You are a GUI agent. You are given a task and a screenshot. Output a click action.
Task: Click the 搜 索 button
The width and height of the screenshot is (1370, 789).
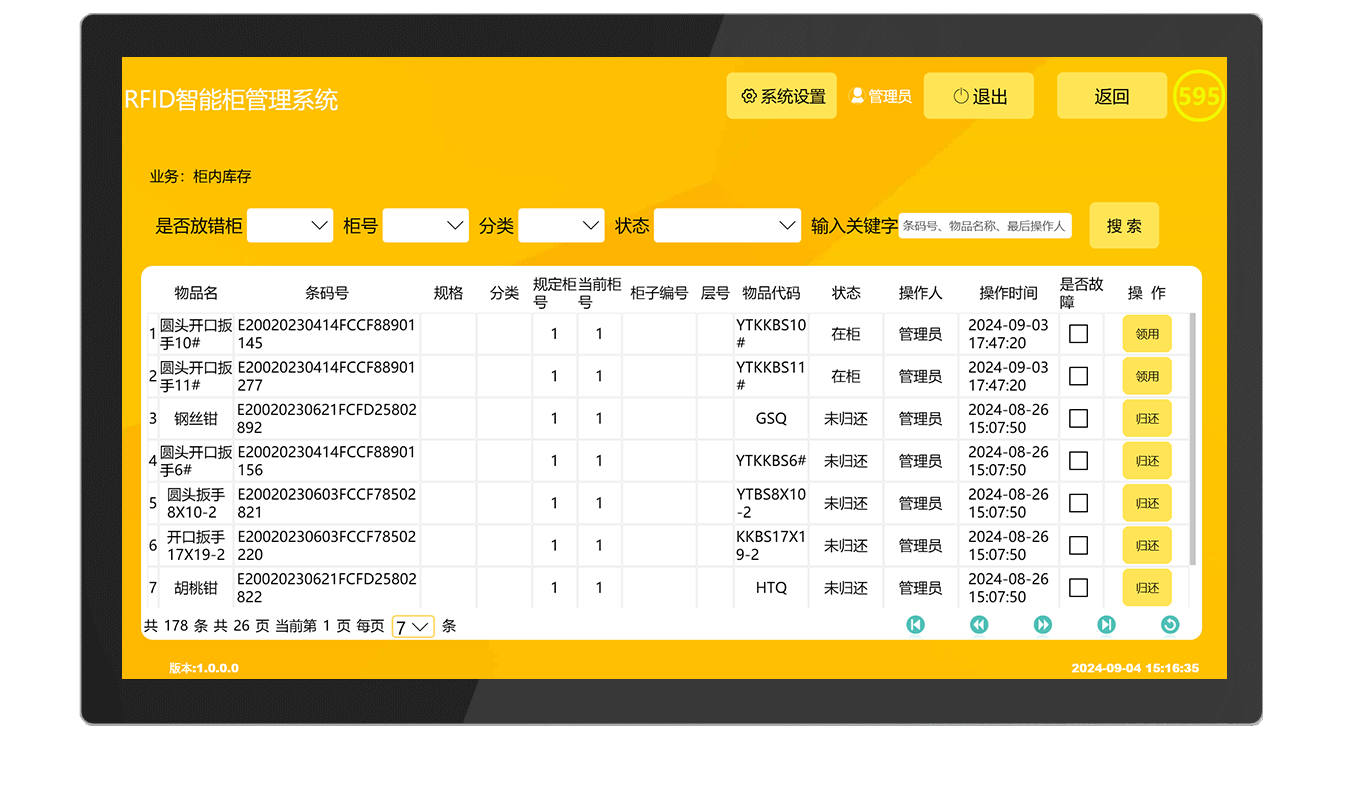click(x=1124, y=226)
